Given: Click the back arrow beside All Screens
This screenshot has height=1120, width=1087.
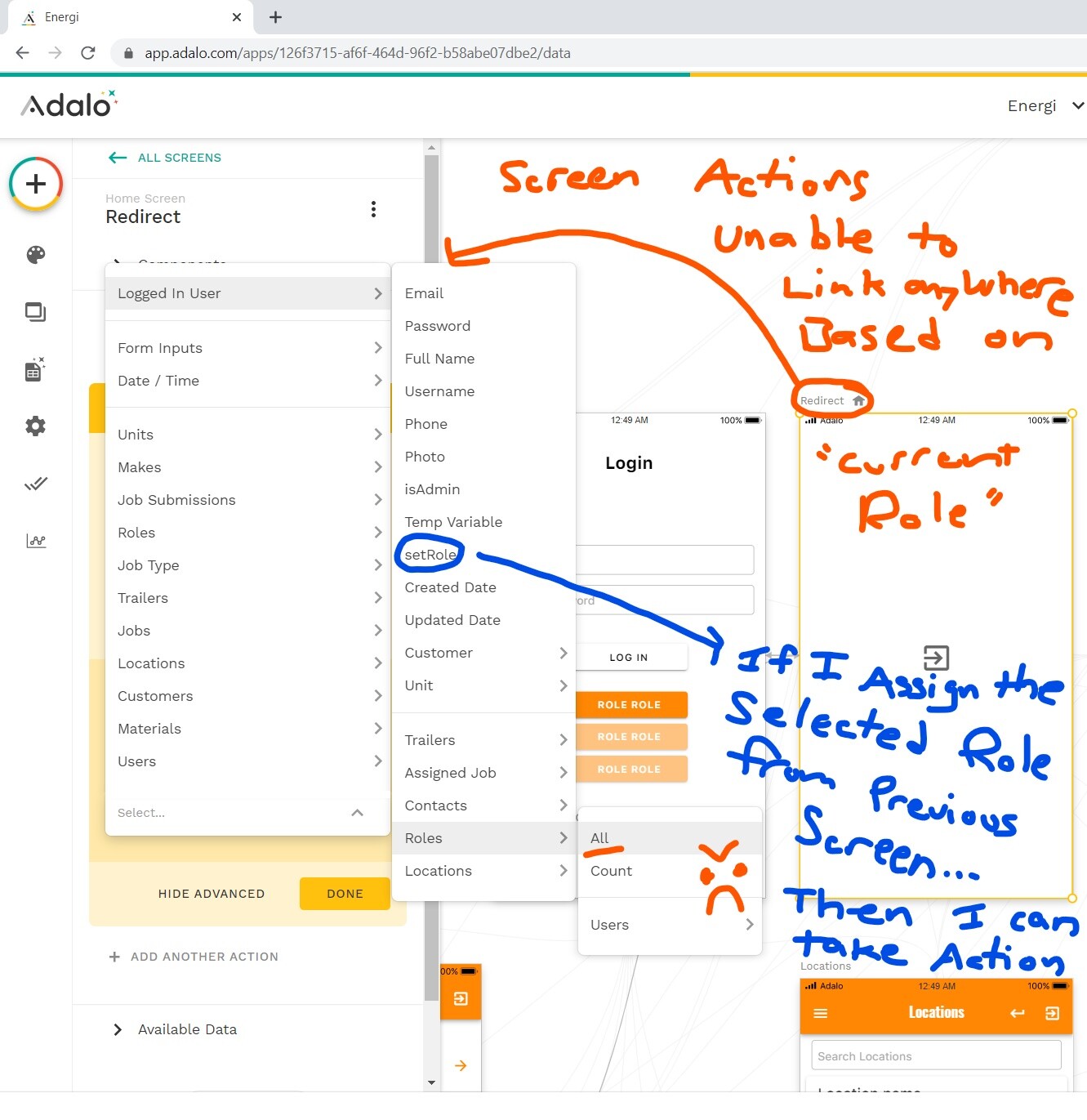Looking at the screenshot, I should tap(118, 158).
